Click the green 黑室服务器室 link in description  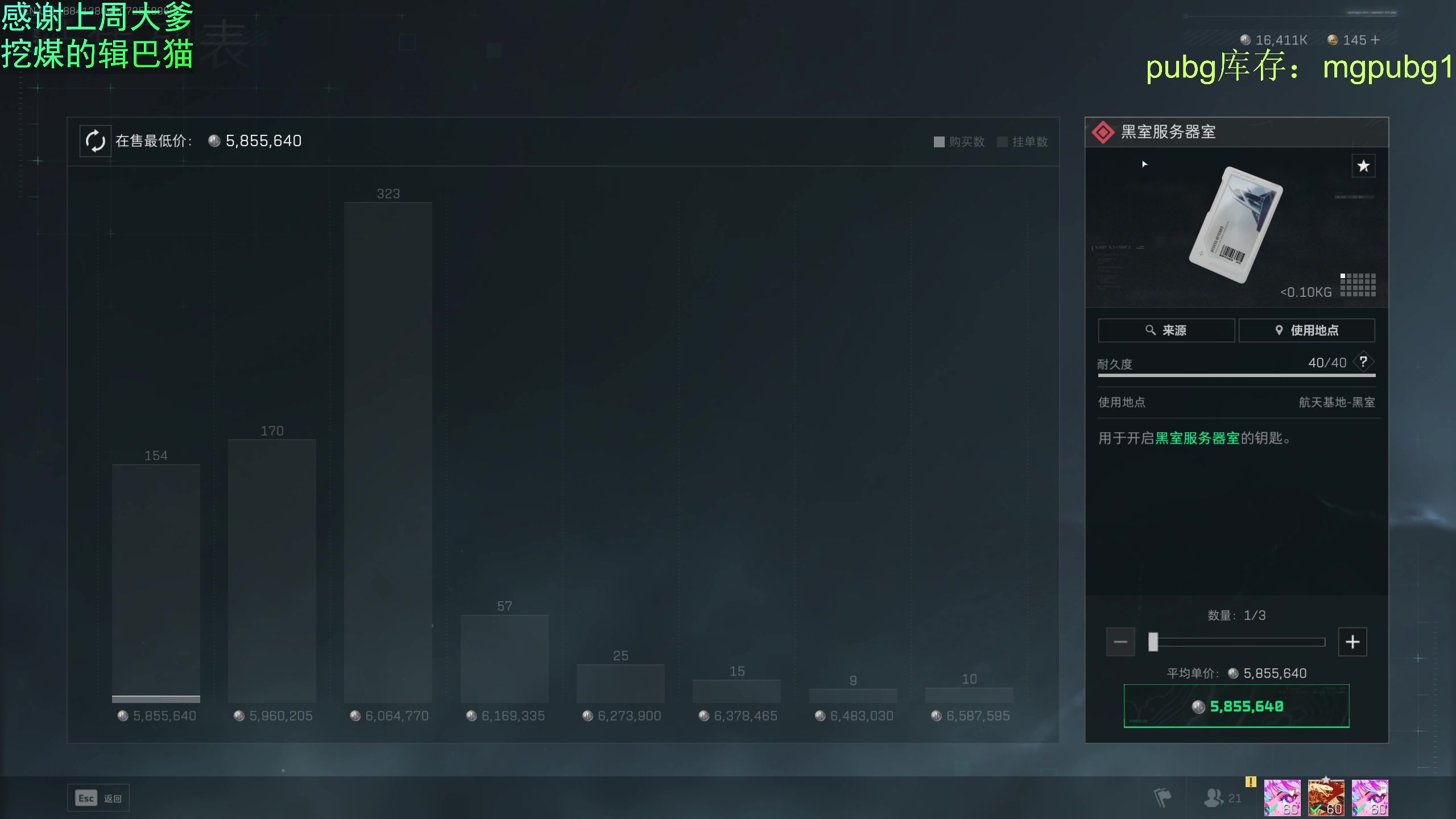coord(1197,439)
